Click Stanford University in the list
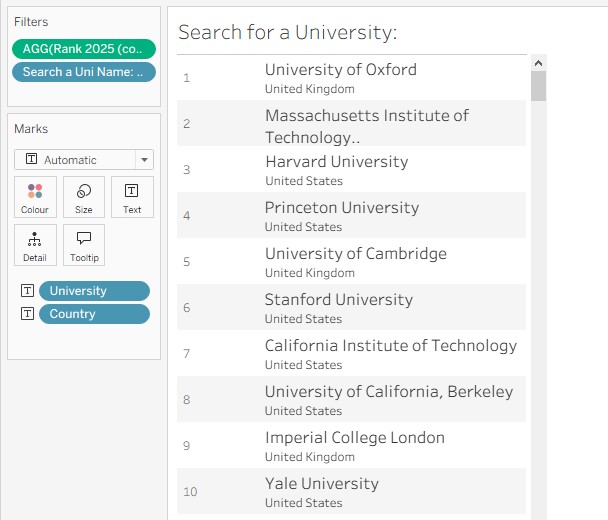The image size is (608, 520). [338, 300]
